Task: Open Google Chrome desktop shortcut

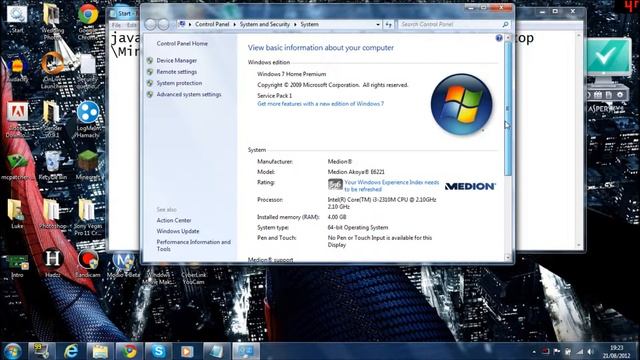Action: coord(88,21)
